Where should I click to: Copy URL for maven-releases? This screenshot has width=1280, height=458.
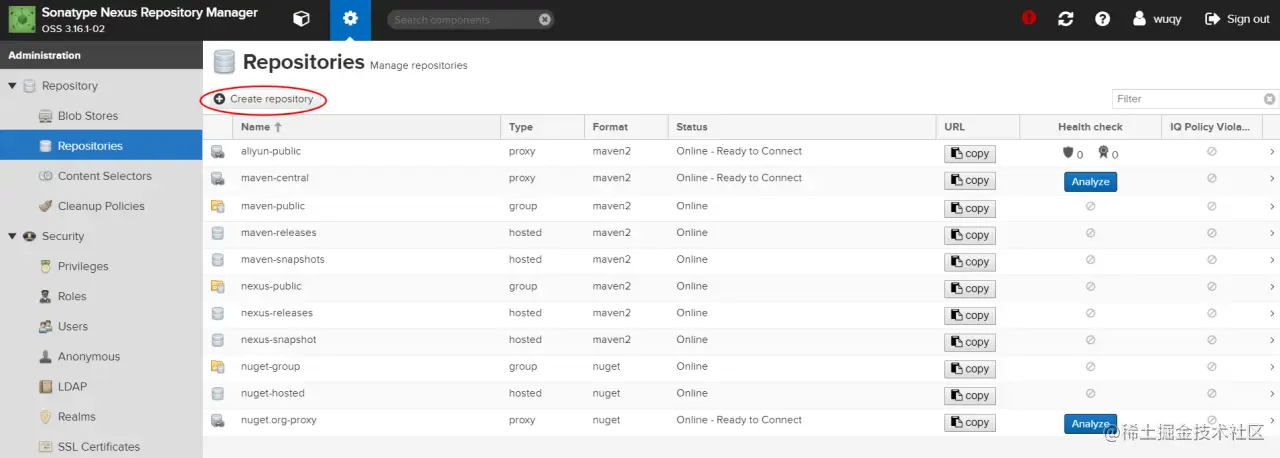(x=970, y=236)
